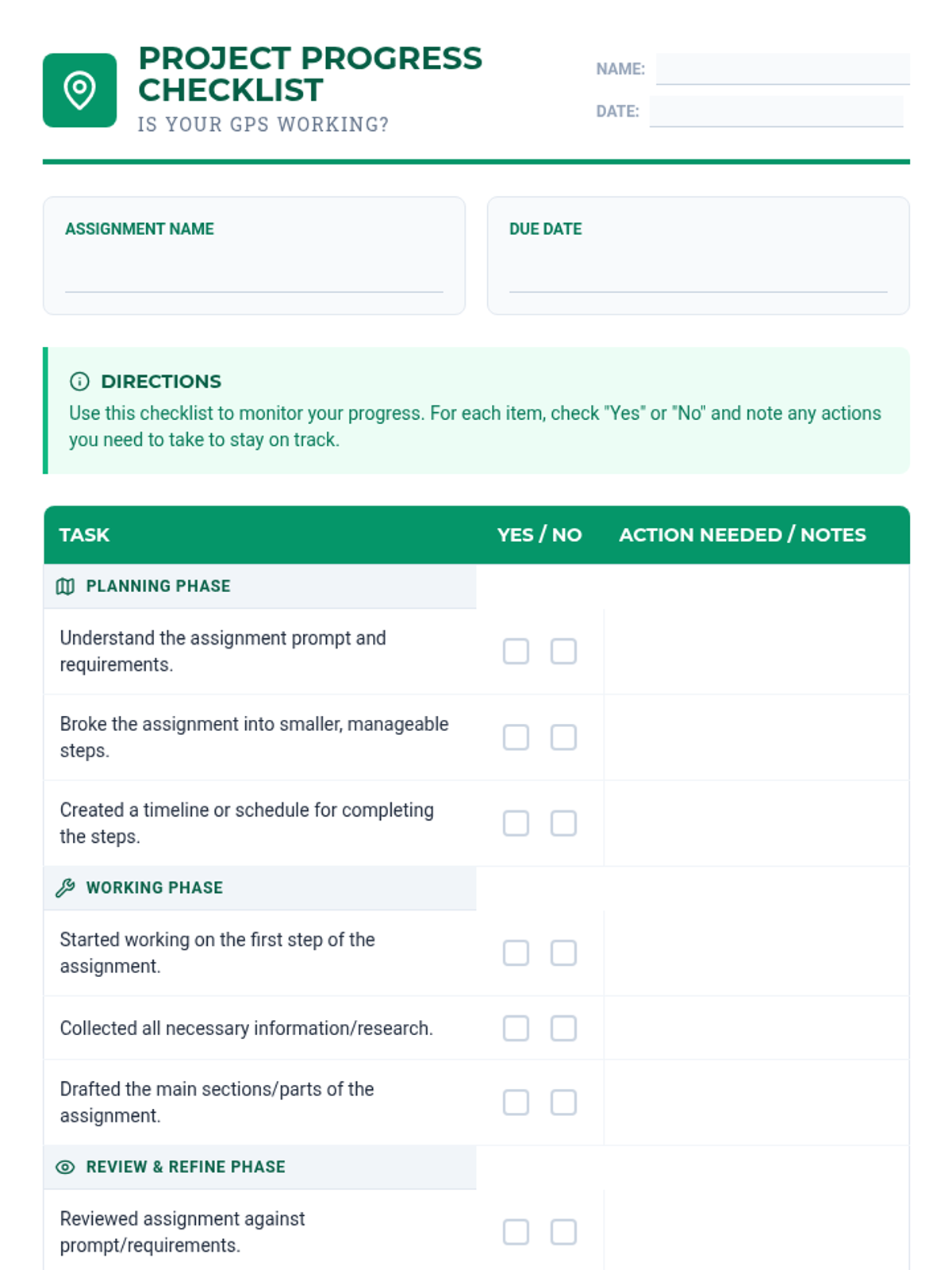Screen dimensions: 952x1270
Task: Click the green location pin logo
Action: pyautogui.click(x=79, y=90)
